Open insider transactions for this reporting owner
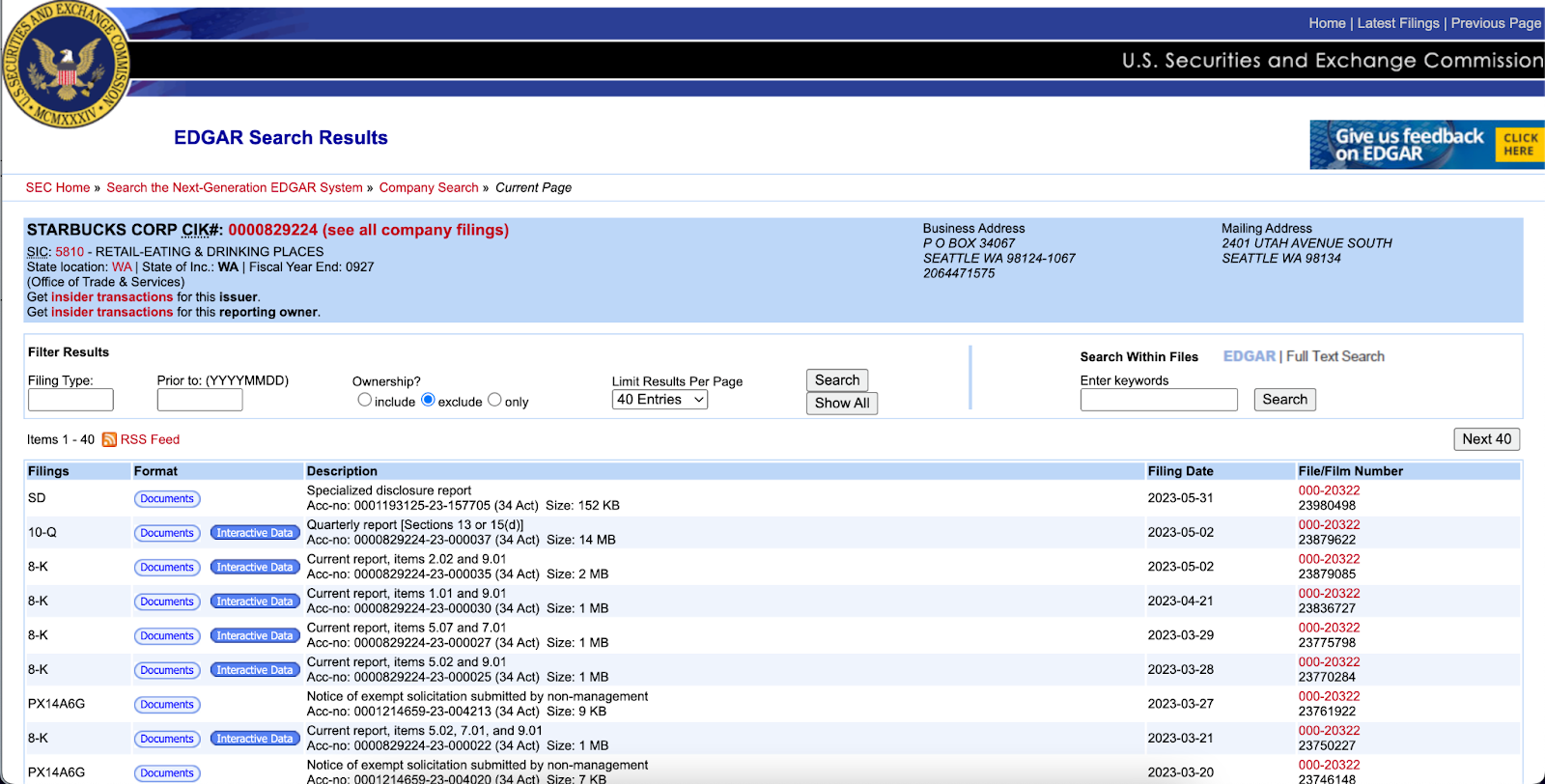The image size is (1545, 784). (112, 312)
